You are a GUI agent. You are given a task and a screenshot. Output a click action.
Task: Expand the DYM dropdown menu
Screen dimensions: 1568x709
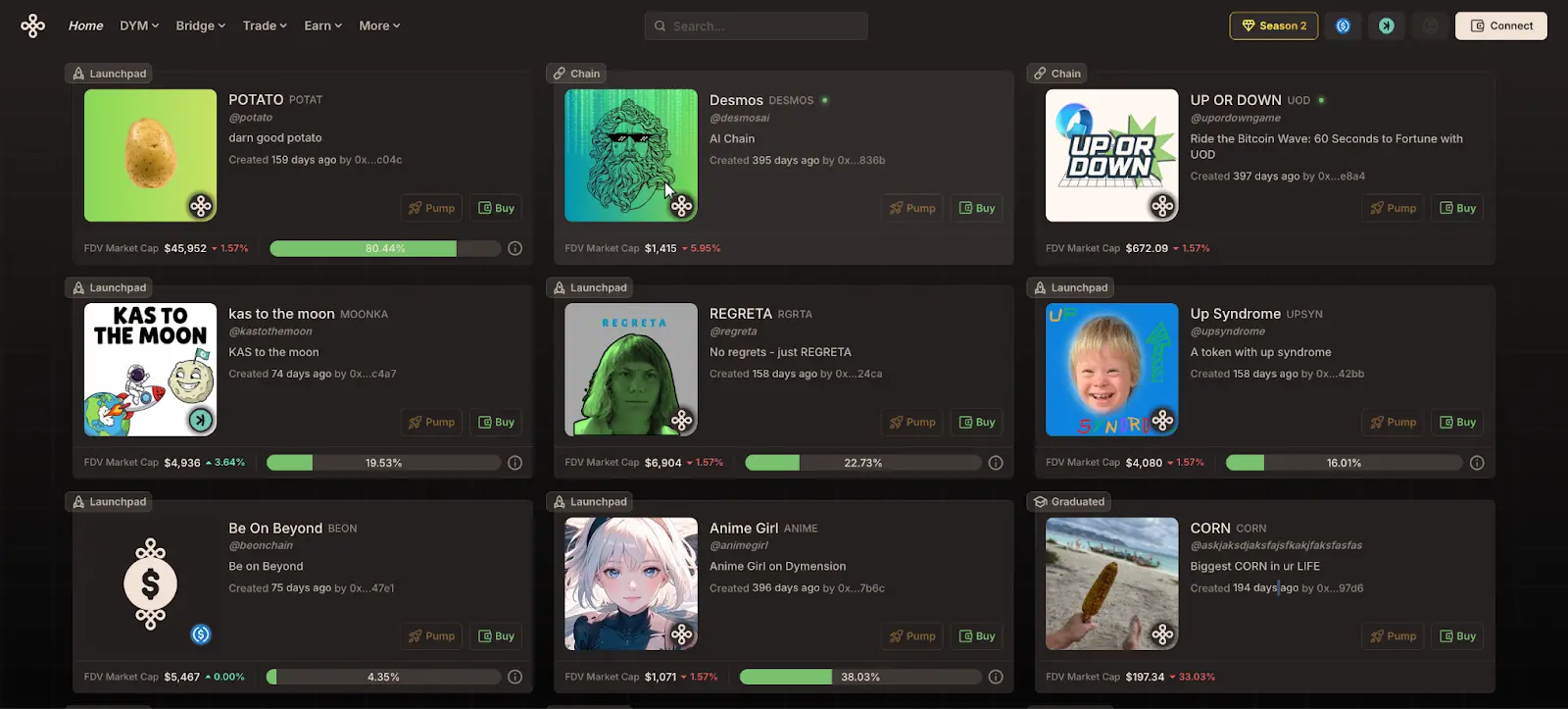click(x=139, y=25)
